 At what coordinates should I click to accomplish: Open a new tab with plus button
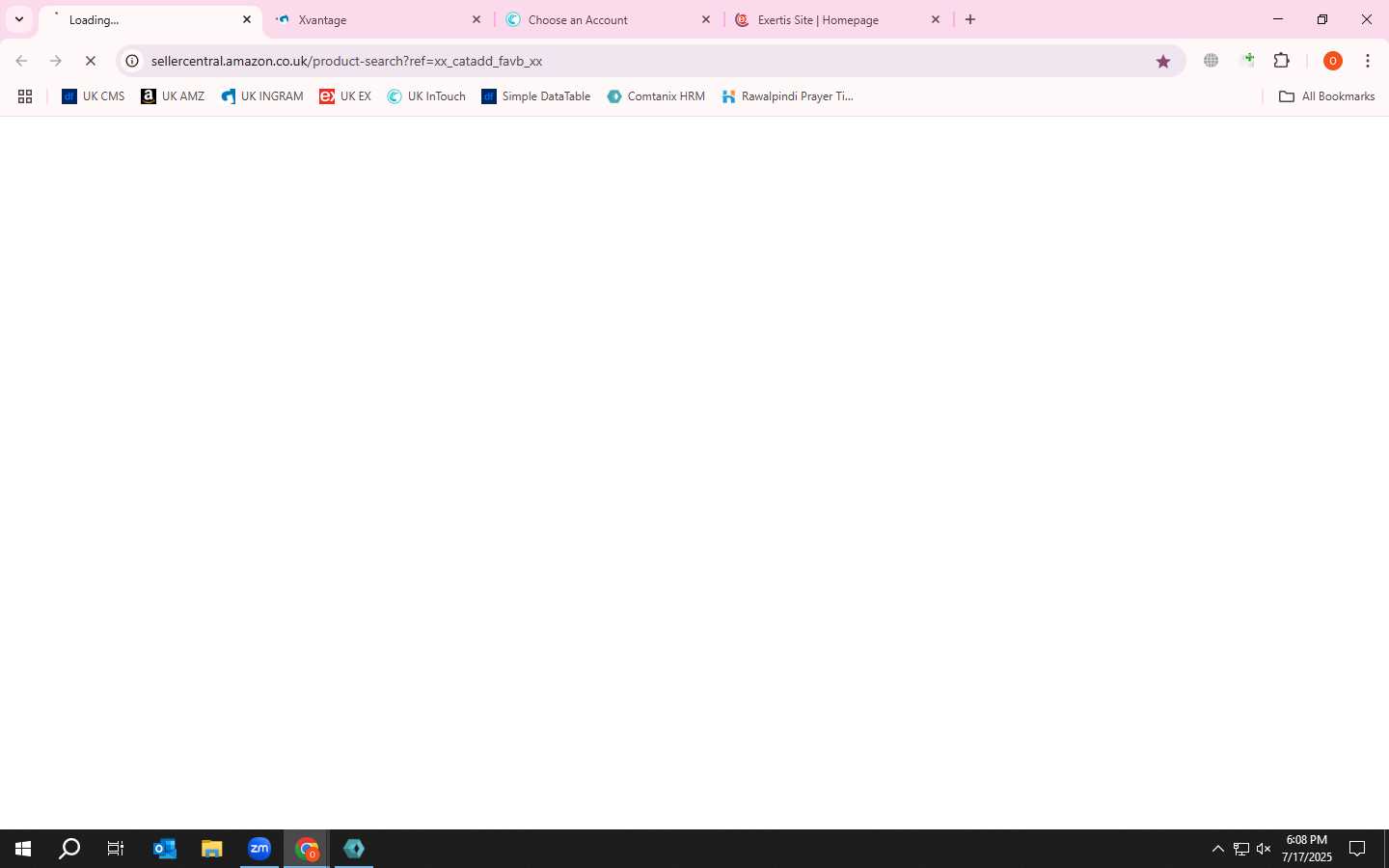click(x=970, y=19)
